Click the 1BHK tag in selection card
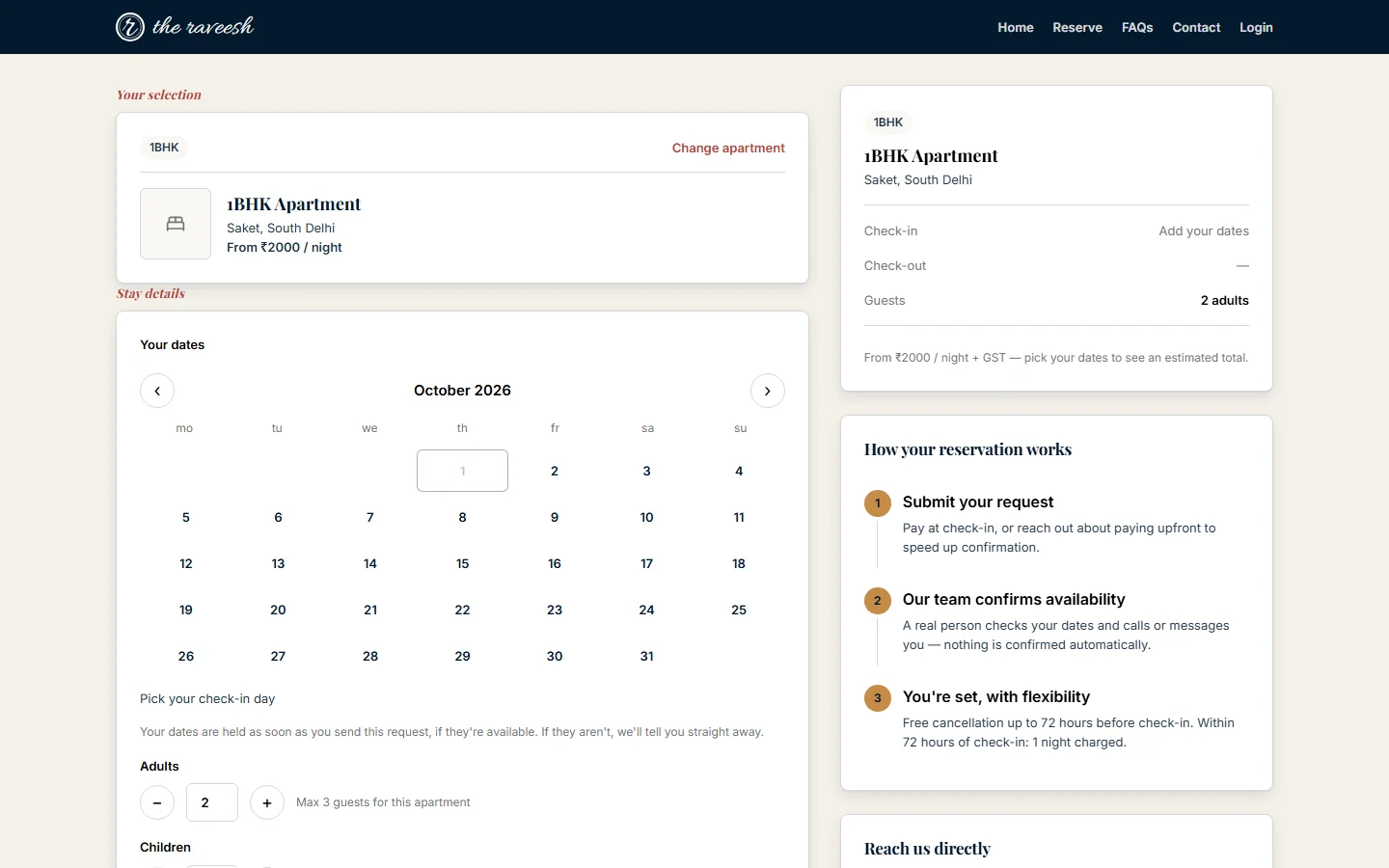Screen dimensions: 1389x868 pos(164,148)
